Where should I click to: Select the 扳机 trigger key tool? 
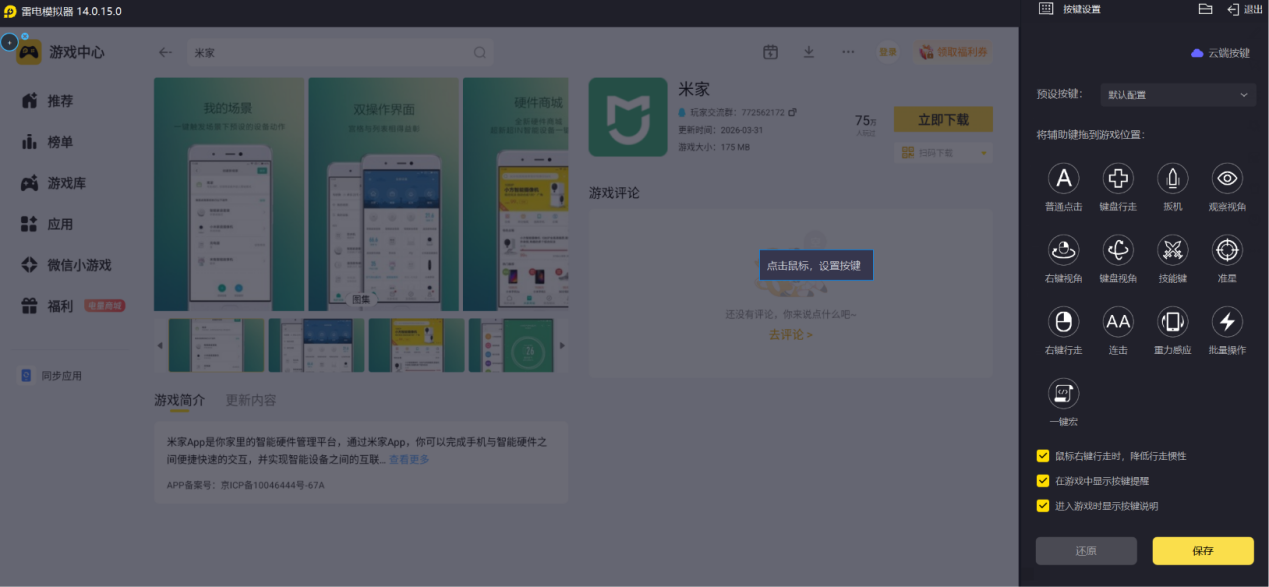[1172, 179]
